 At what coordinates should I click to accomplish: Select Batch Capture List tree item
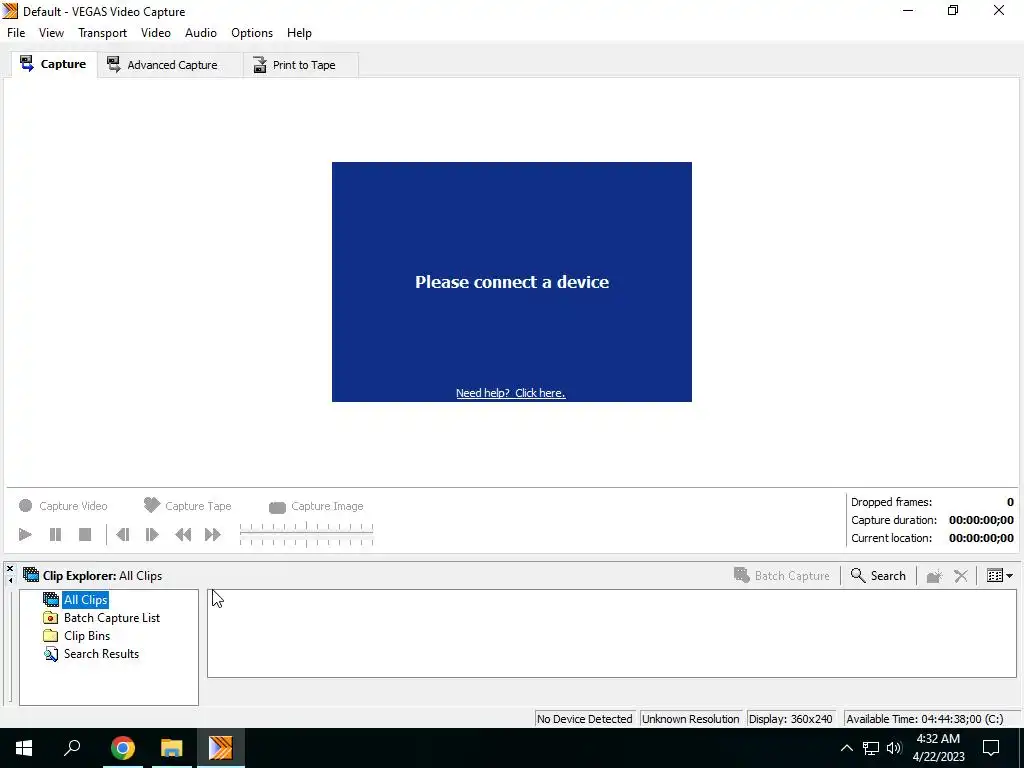click(x=112, y=618)
